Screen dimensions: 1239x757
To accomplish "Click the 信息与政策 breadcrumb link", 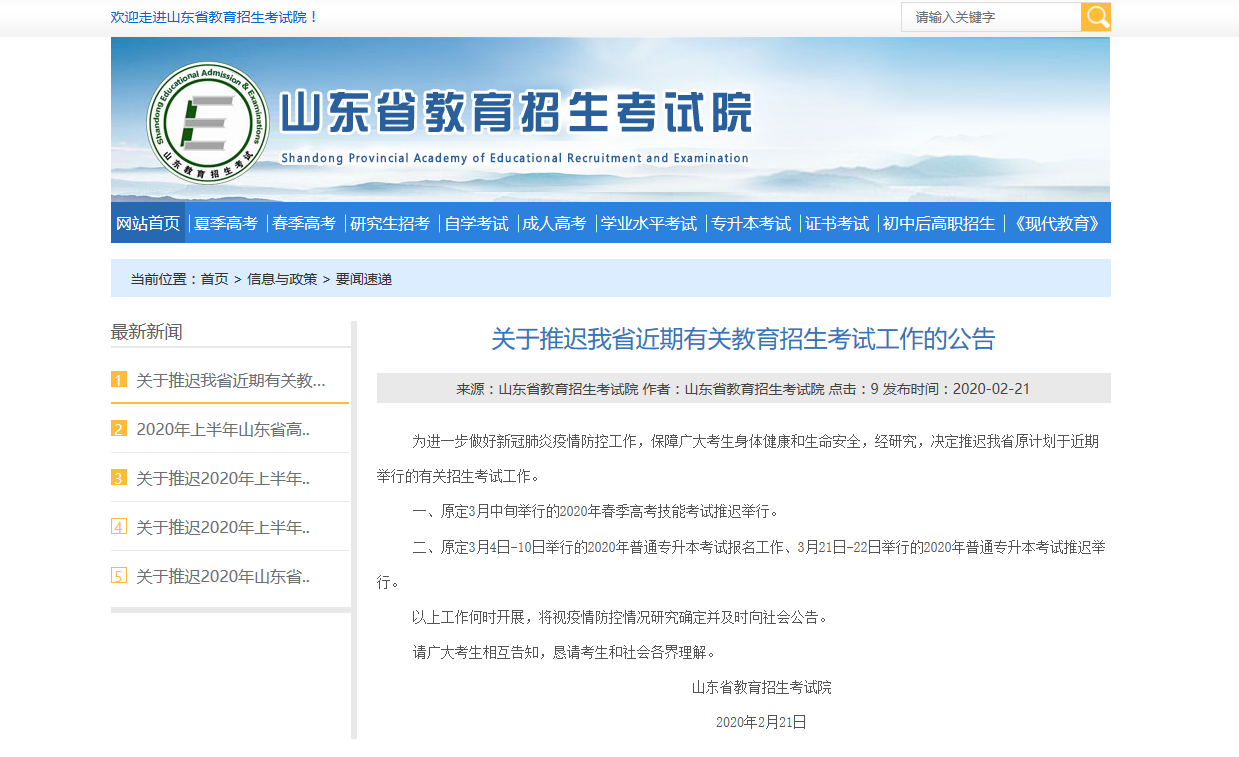I will (282, 279).
